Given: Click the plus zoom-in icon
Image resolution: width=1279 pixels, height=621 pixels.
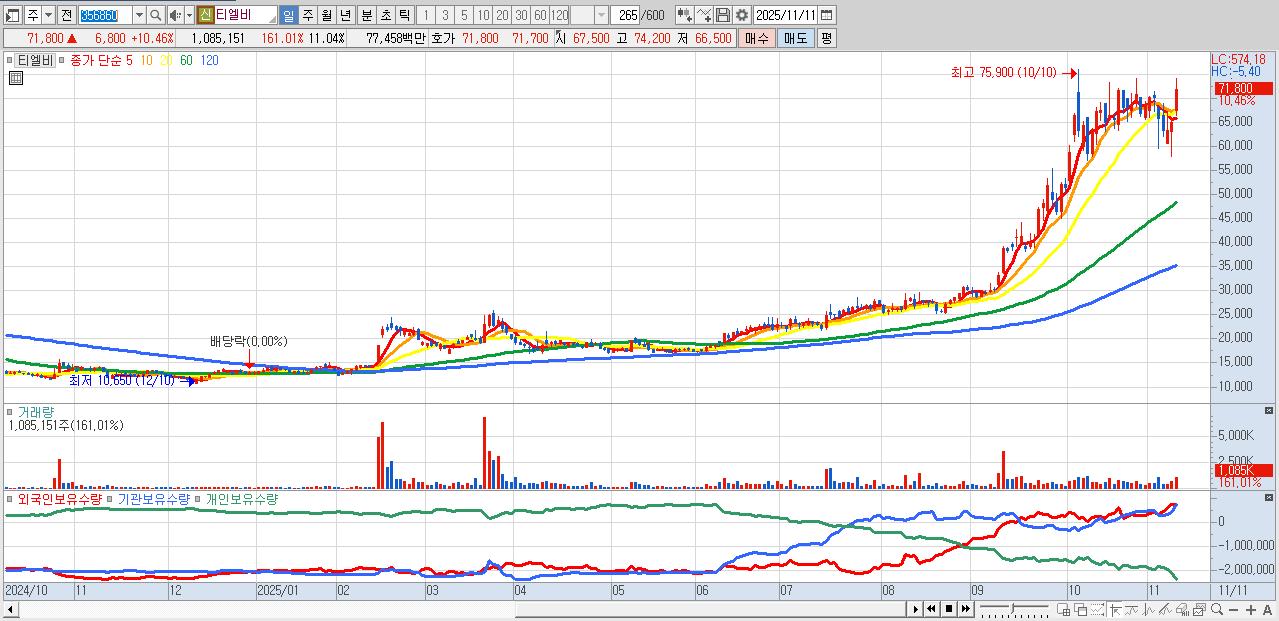Looking at the screenshot, I should 1250,610.
